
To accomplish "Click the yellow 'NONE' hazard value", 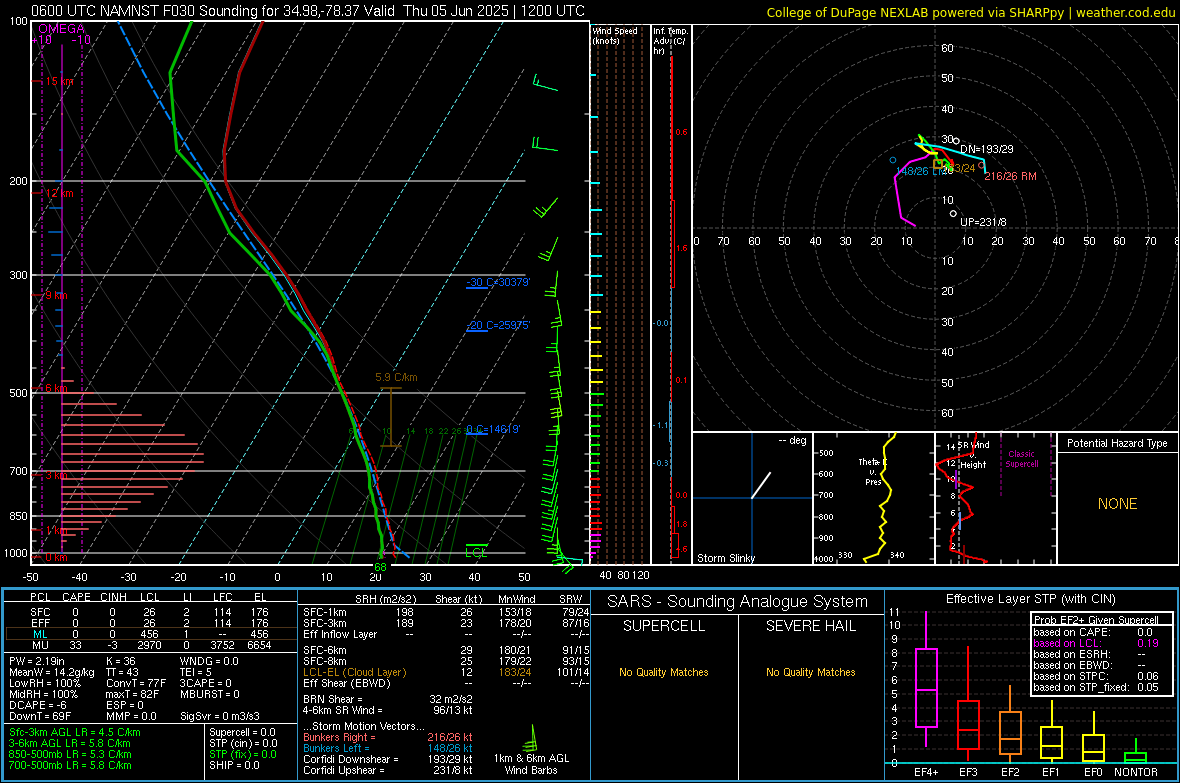I will point(1117,504).
